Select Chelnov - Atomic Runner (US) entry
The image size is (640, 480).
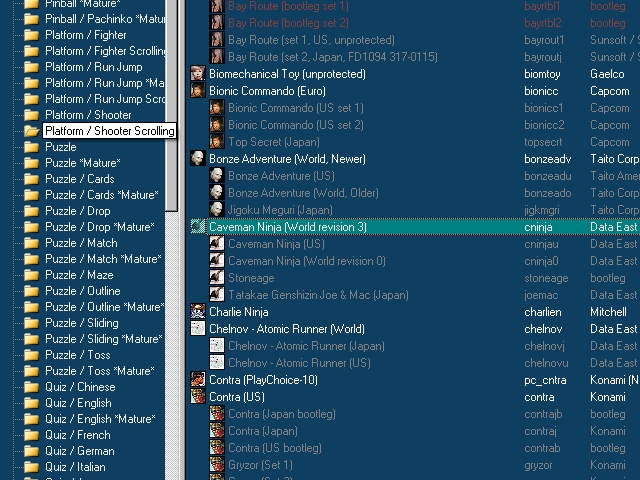pyautogui.click(x=299, y=363)
